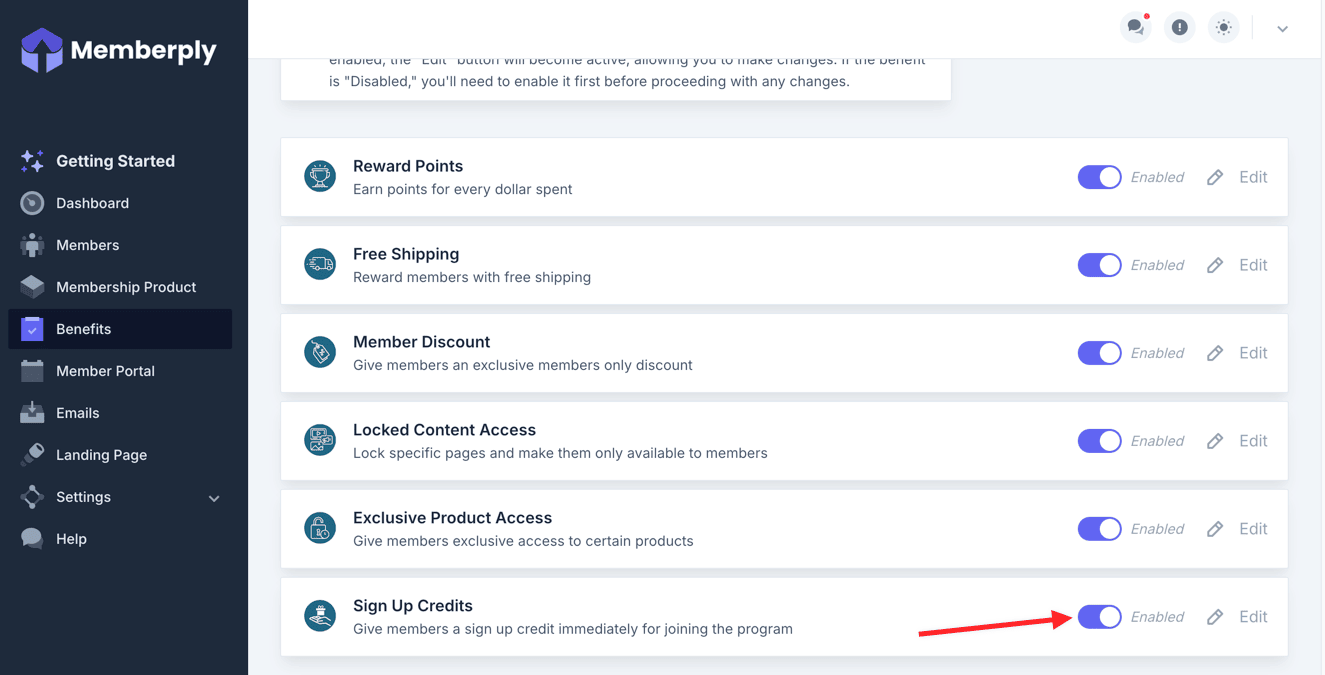Click the Memberply logo
Screen dimensions: 1325x675
(x=119, y=50)
